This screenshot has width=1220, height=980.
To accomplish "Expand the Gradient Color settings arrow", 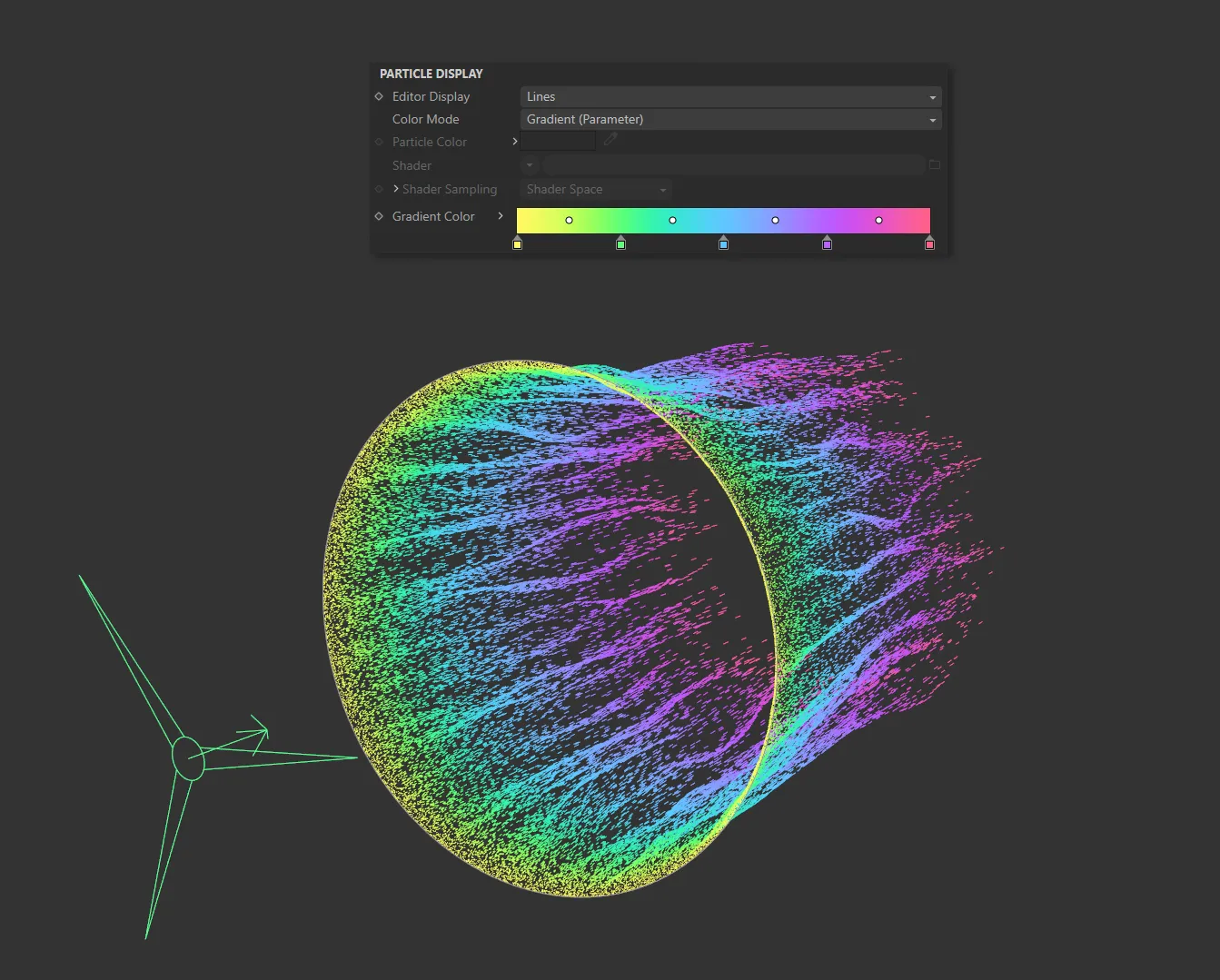I will 501,216.
